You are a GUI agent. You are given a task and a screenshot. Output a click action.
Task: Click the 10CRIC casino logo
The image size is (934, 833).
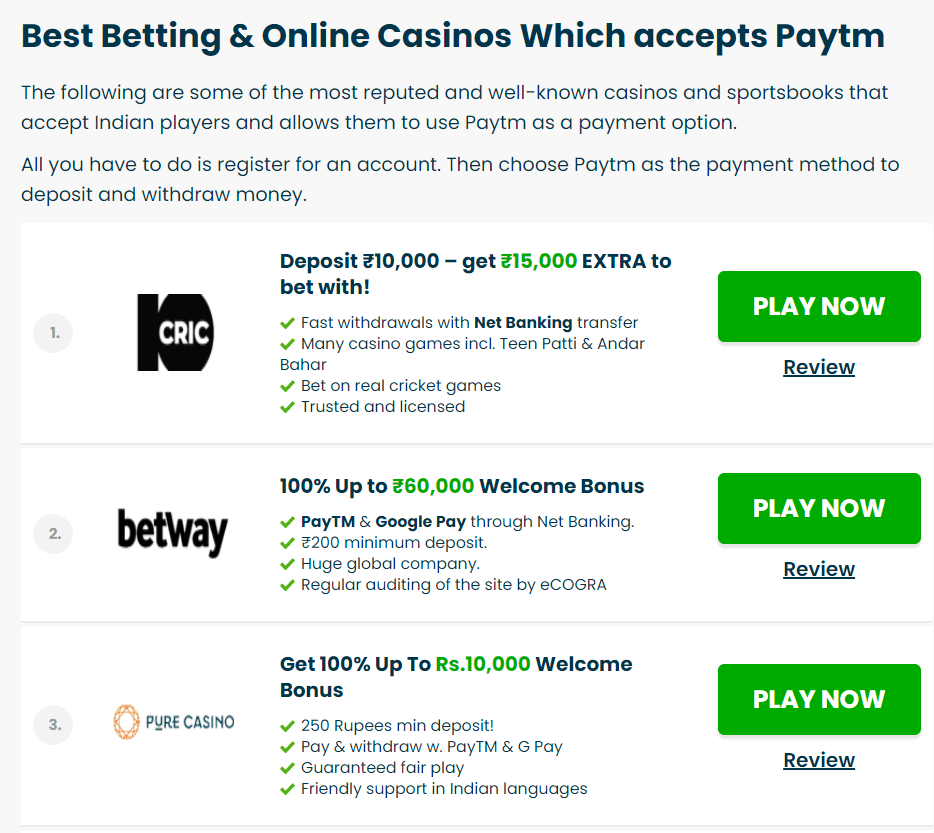175,332
